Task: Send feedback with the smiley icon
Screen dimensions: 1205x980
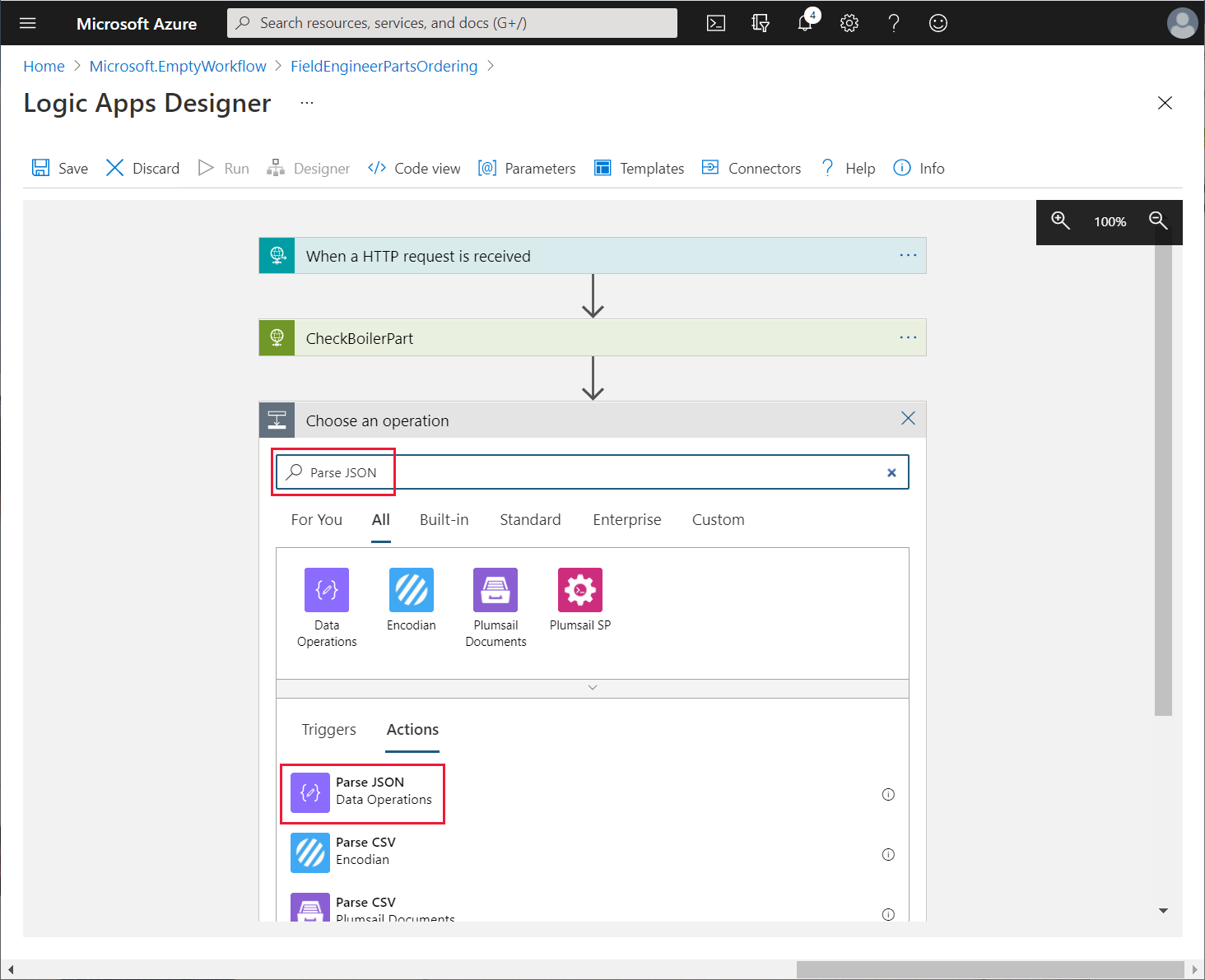Action: [938, 23]
